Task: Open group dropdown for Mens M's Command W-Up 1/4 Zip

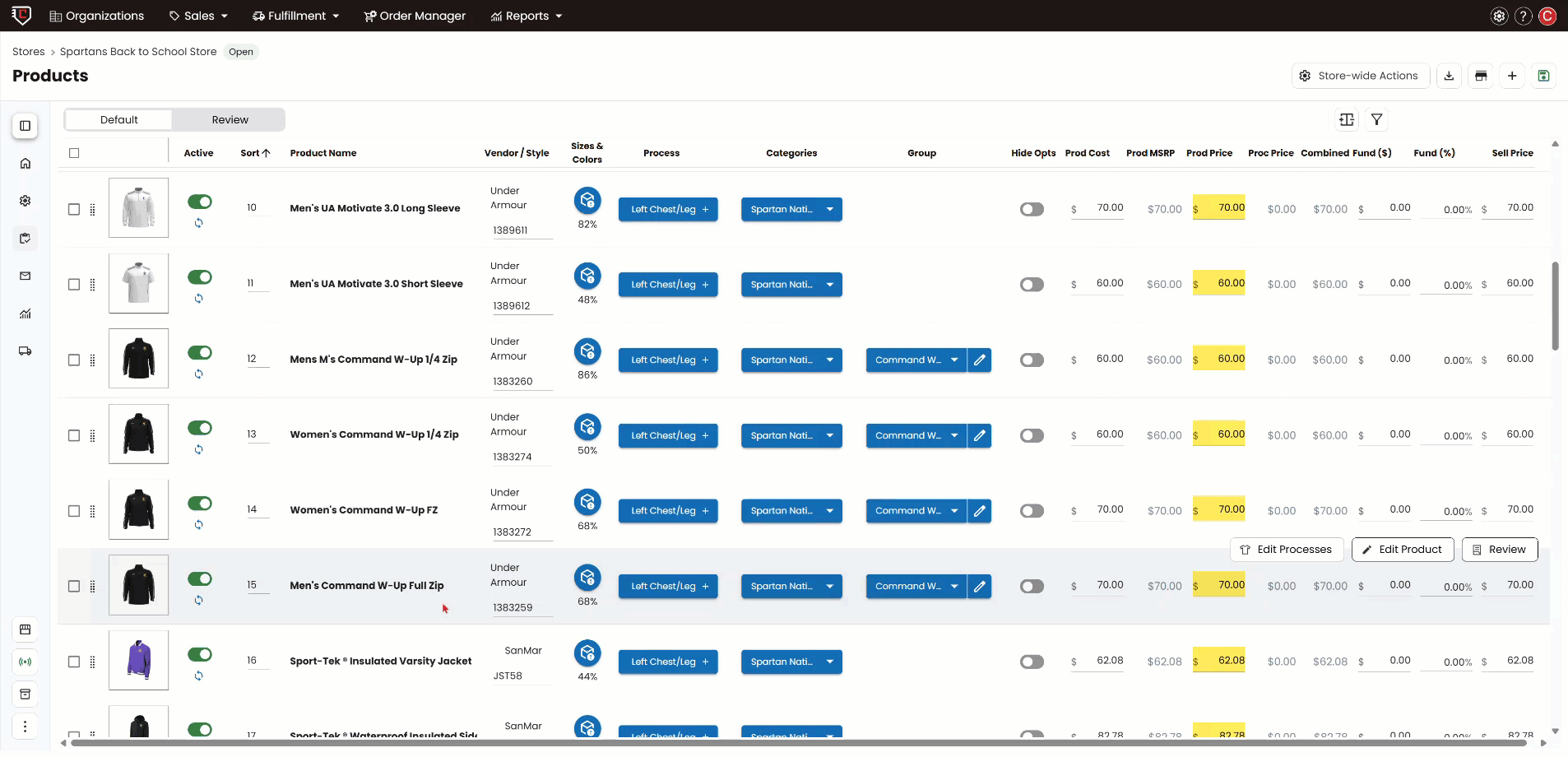Action: point(916,360)
